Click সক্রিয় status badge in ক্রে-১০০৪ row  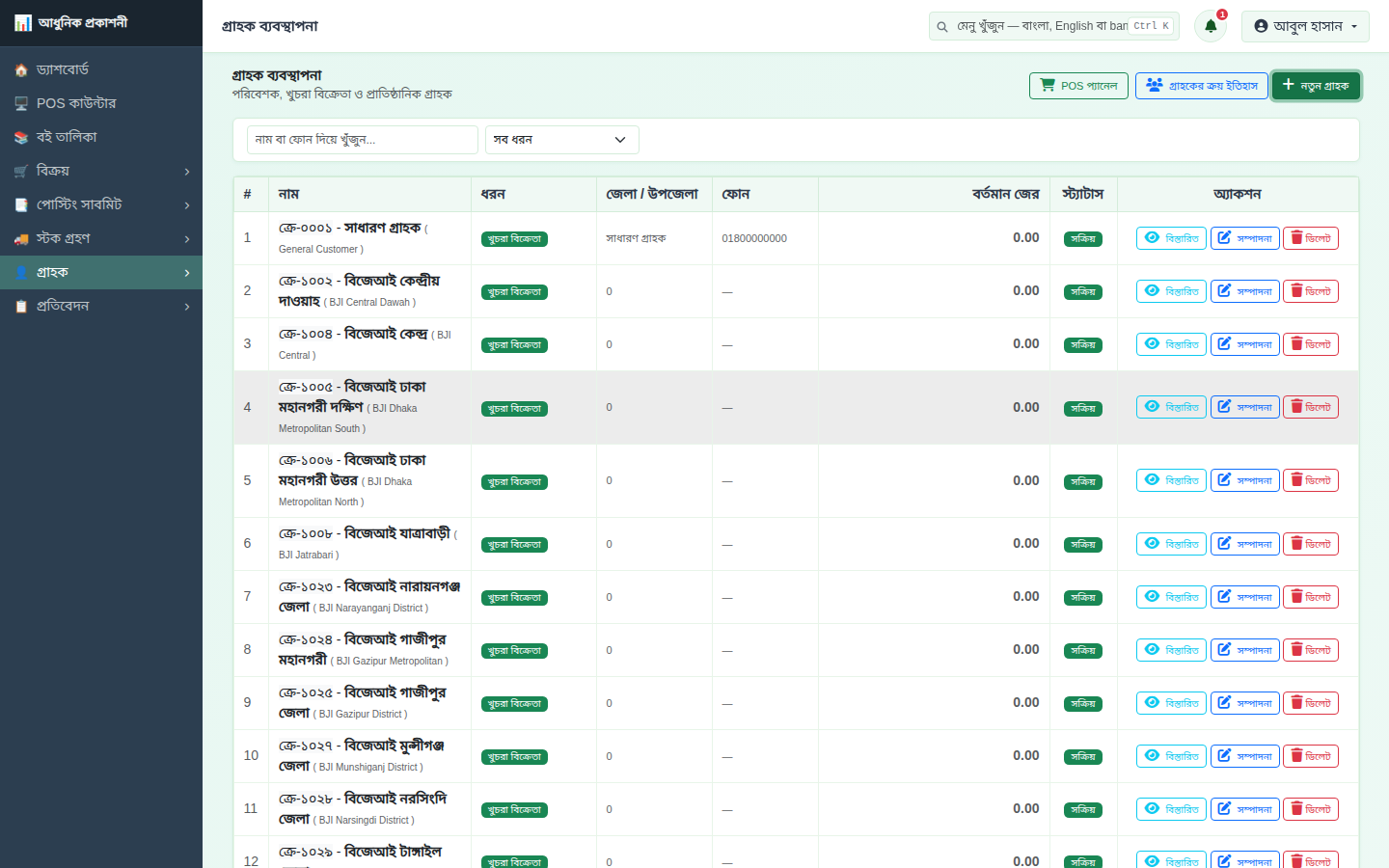coord(1083,345)
